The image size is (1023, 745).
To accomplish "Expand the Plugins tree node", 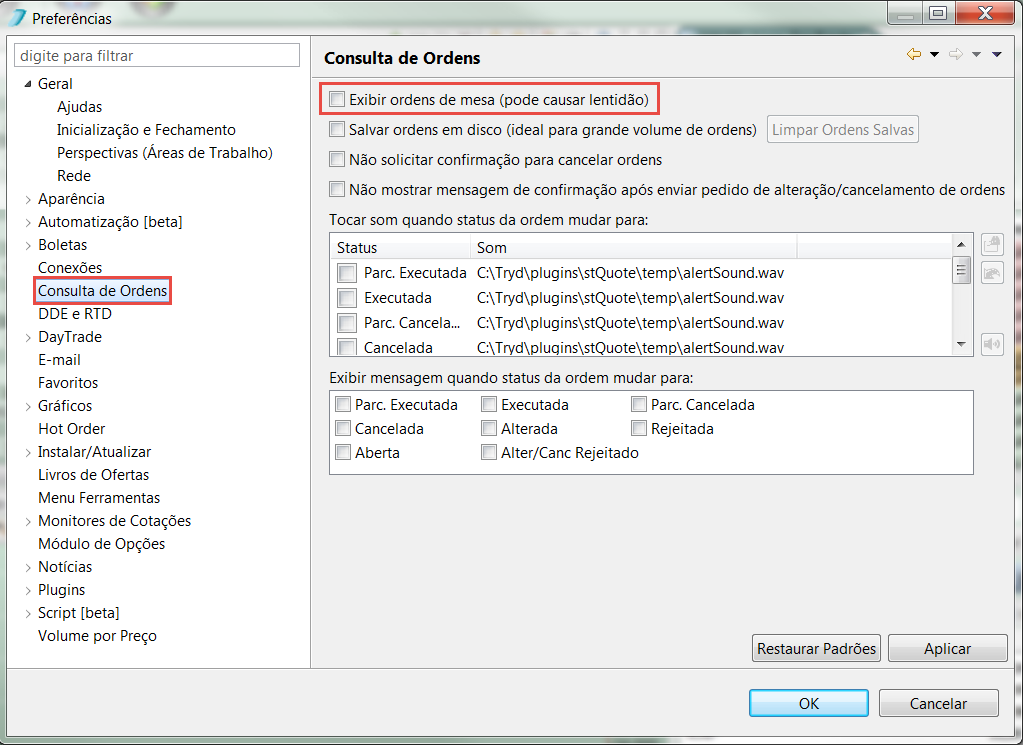I will point(27,590).
